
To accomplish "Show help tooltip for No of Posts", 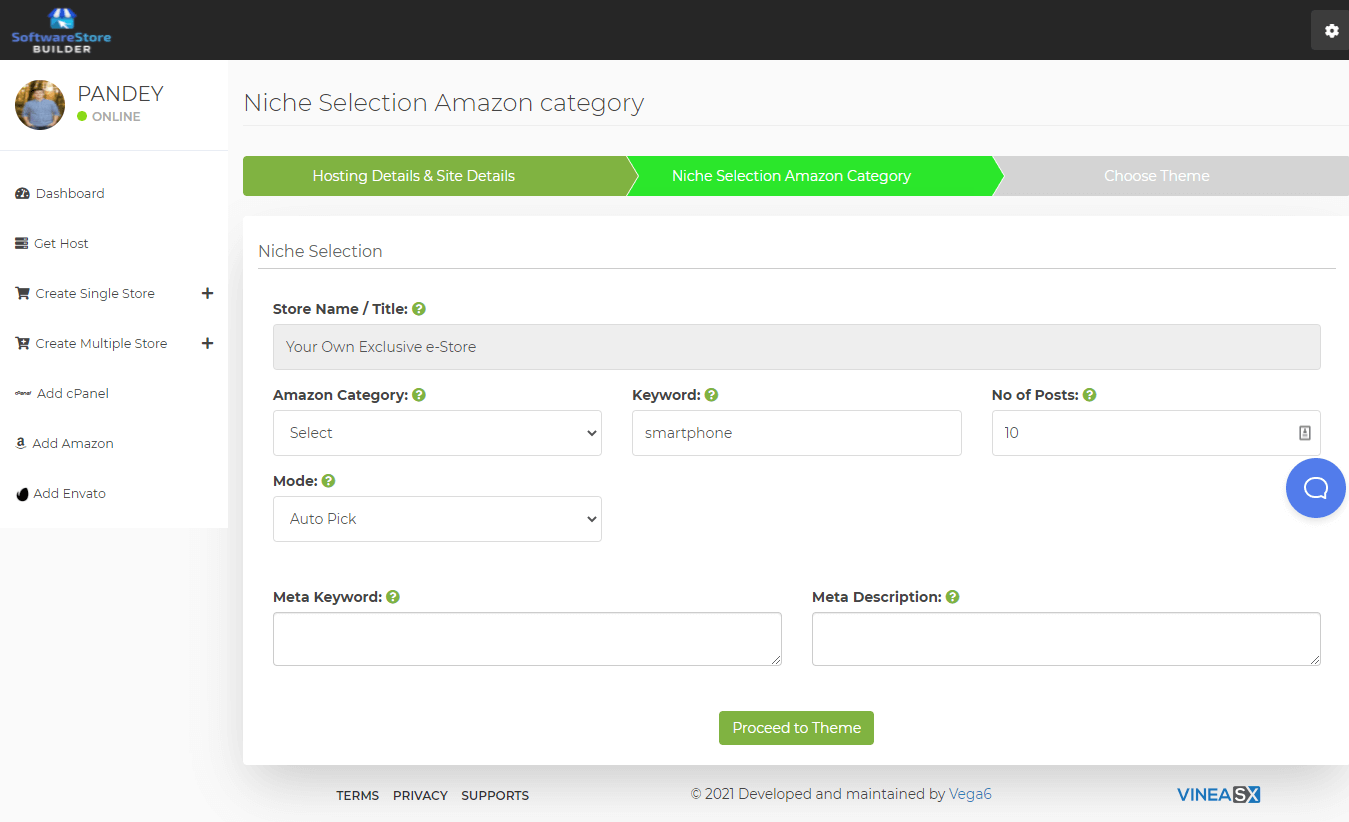I will 1089,395.
